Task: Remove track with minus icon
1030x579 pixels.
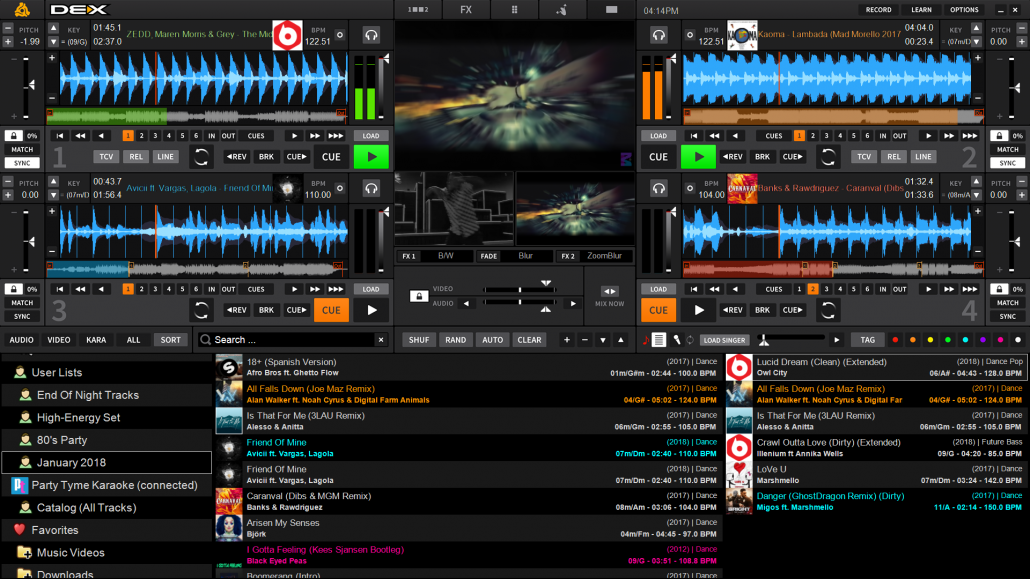Action: pos(585,340)
